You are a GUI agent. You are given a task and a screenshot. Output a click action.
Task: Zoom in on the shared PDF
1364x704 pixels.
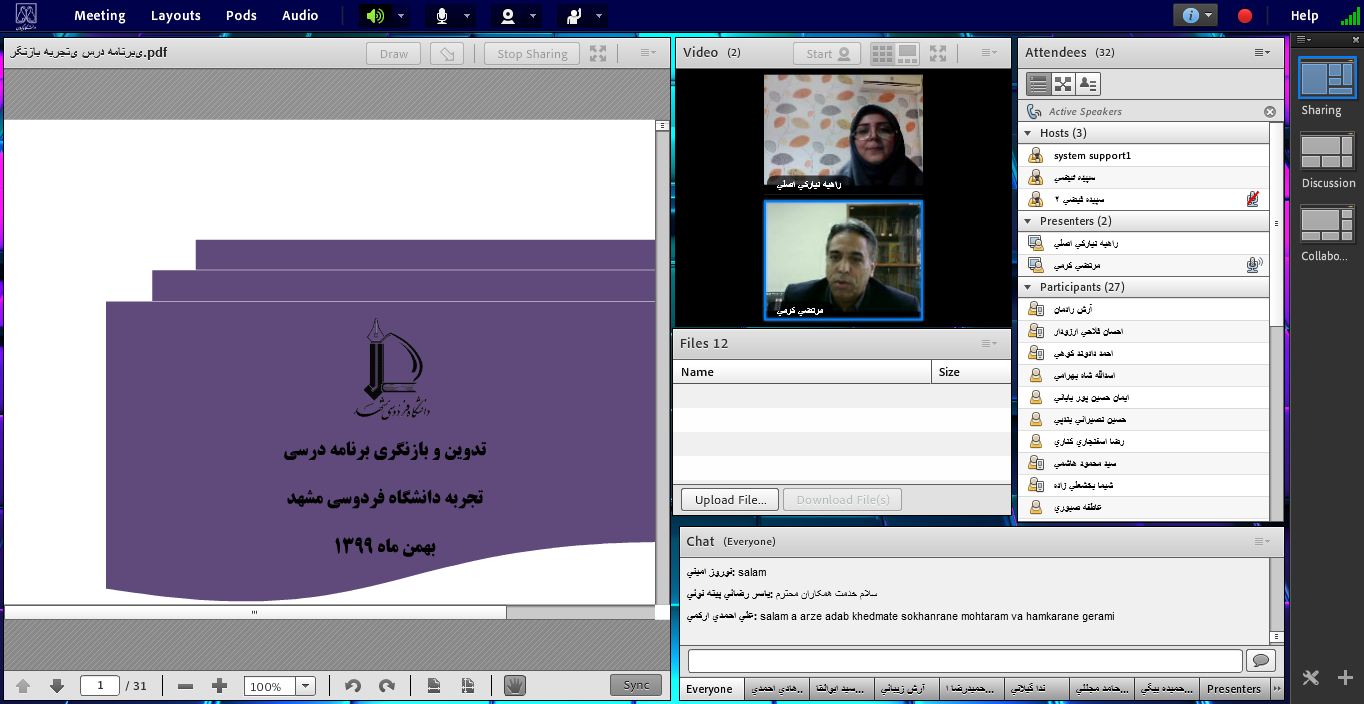tap(220, 686)
